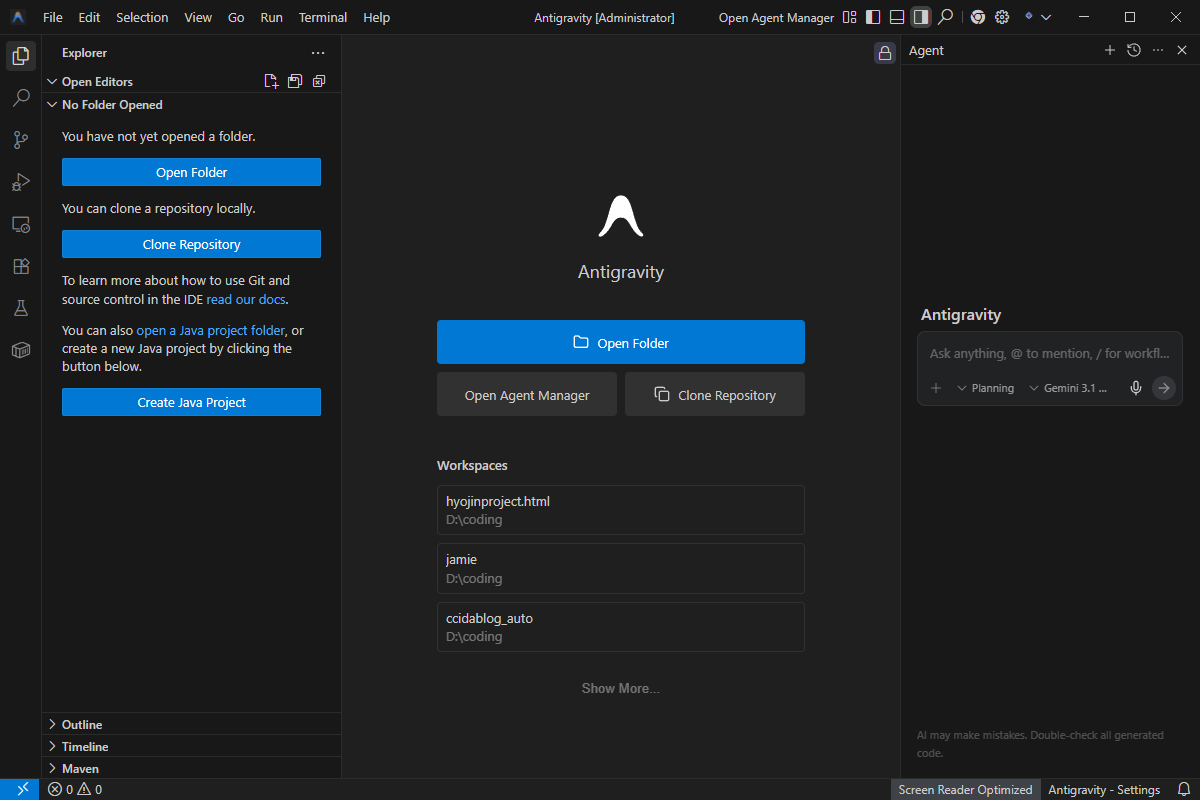Click large Open Folder button in welcome page
Image resolution: width=1200 pixels, height=800 pixels.
click(621, 342)
